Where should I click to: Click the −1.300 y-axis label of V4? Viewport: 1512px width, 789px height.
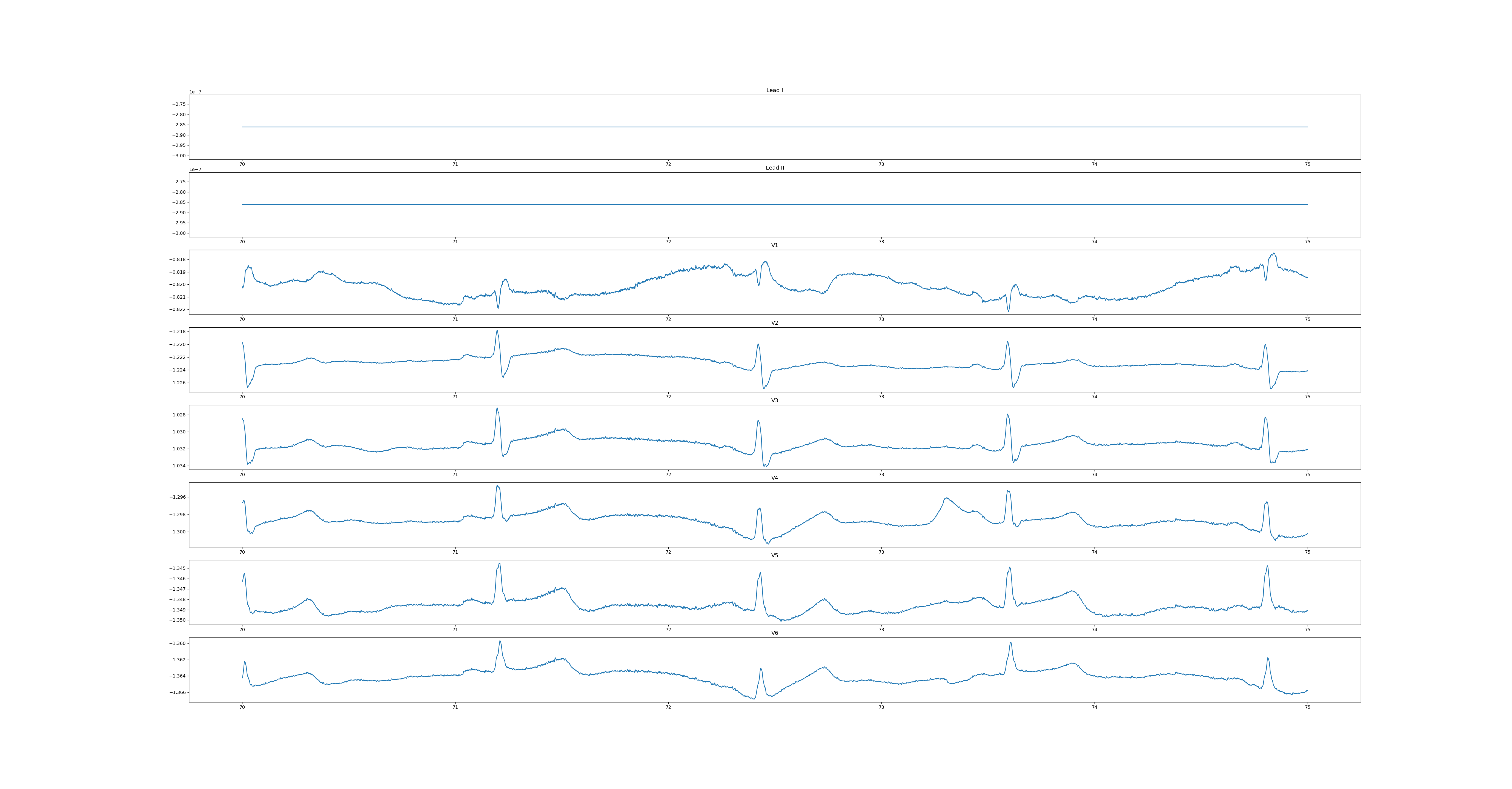[x=177, y=532]
